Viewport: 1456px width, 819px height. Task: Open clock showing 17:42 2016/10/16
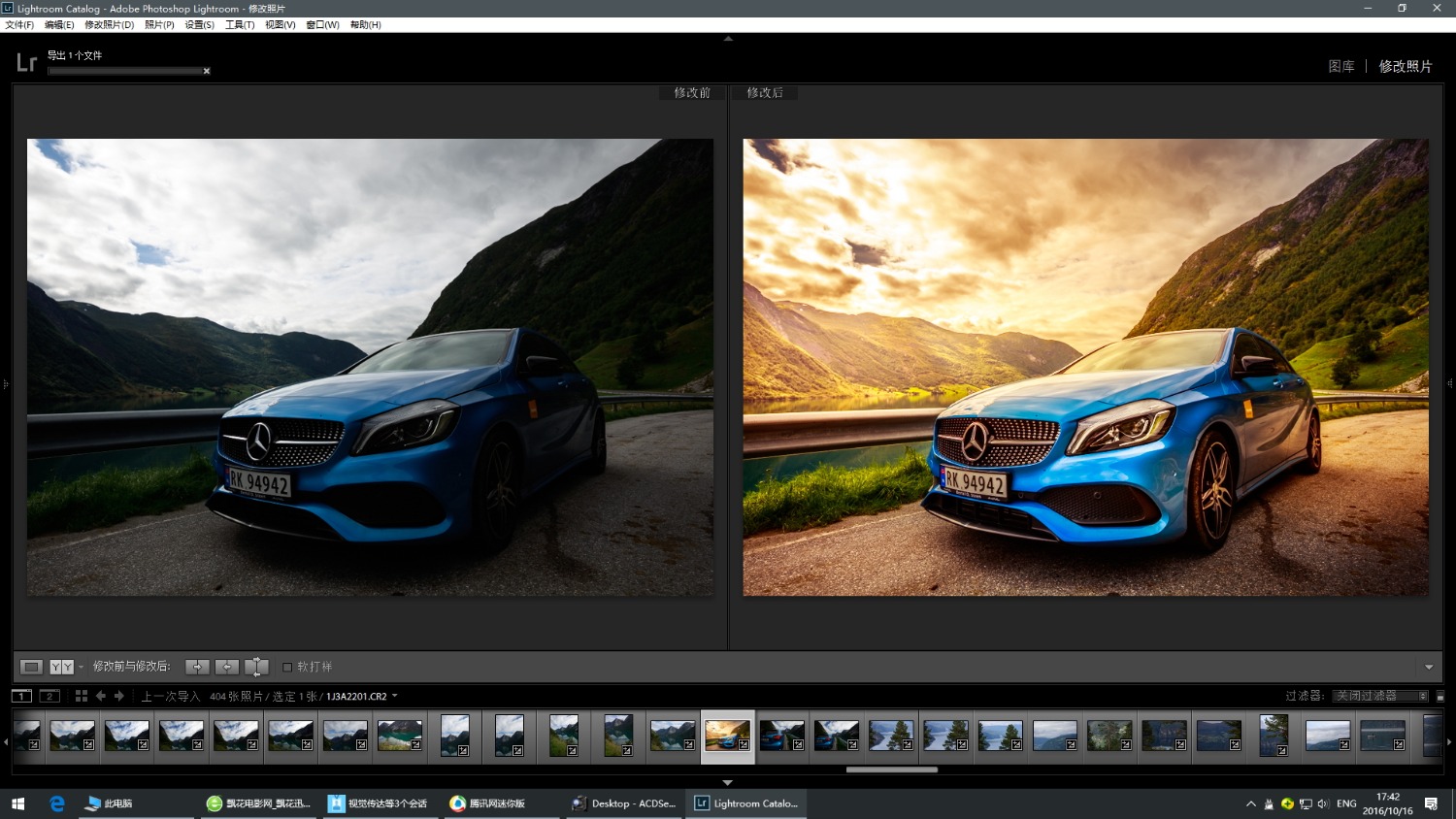1388,803
